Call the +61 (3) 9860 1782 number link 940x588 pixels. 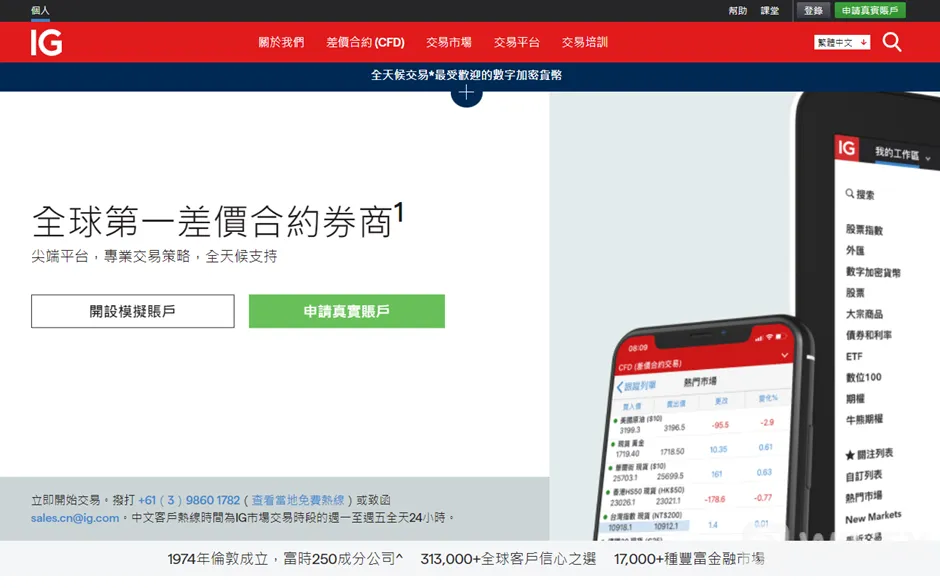189,500
